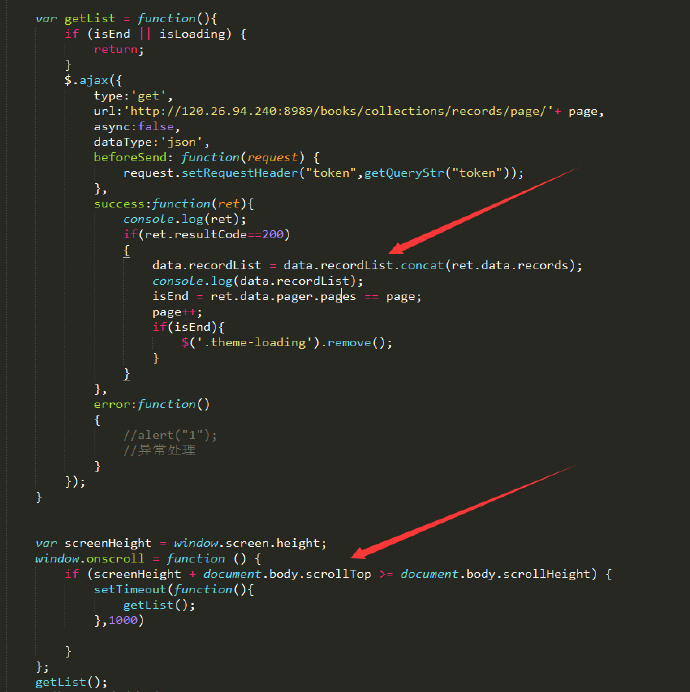The width and height of the screenshot is (690, 692).
Task: Click the 'return;' statement
Action: (x=119, y=49)
